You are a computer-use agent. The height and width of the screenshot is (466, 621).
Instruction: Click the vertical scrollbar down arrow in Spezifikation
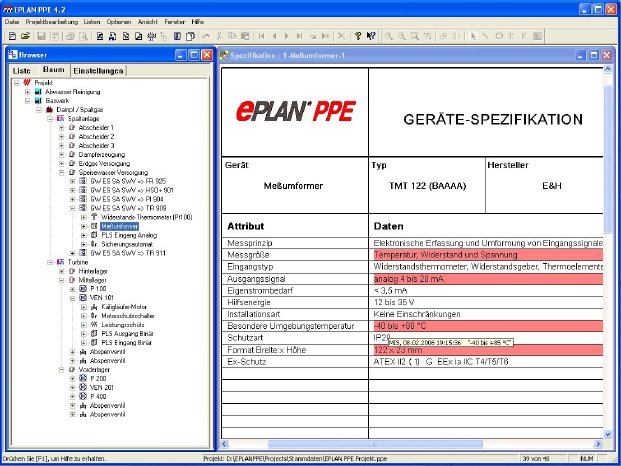tap(608, 435)
